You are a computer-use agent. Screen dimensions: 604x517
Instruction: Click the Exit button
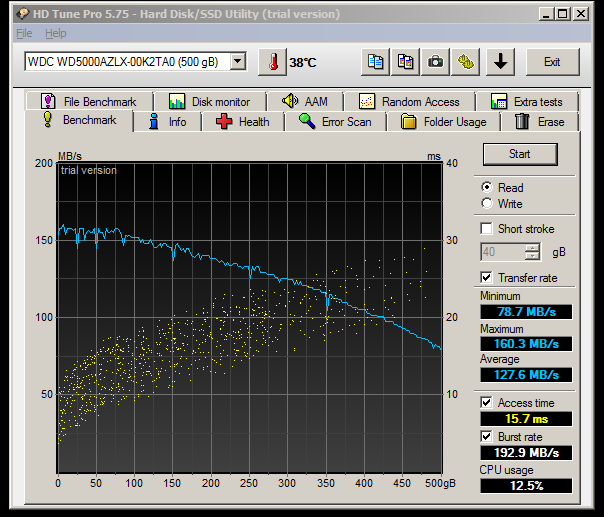pos(552,62)
